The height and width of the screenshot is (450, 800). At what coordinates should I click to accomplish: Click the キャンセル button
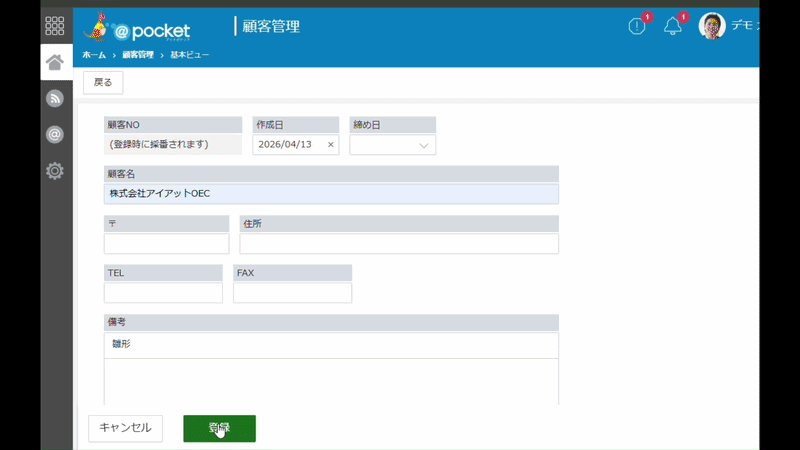click(x=126, y=428)
